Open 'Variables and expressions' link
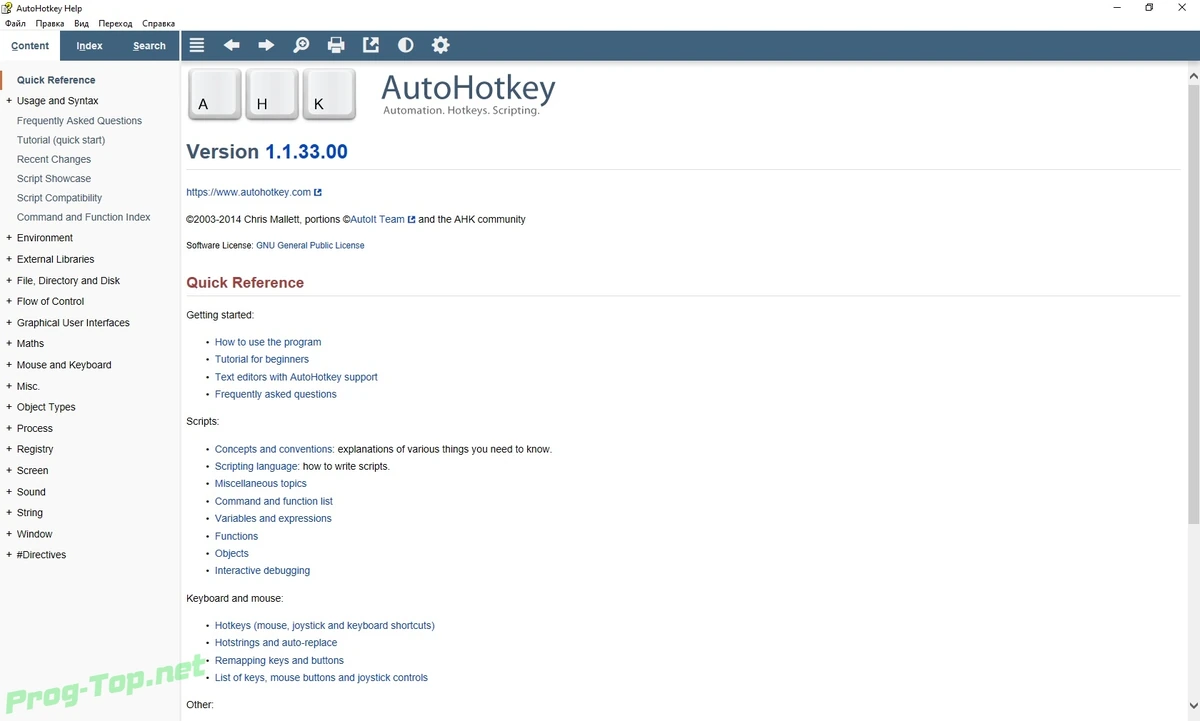Screen dimensions: 1200x721 pos(273,518)
